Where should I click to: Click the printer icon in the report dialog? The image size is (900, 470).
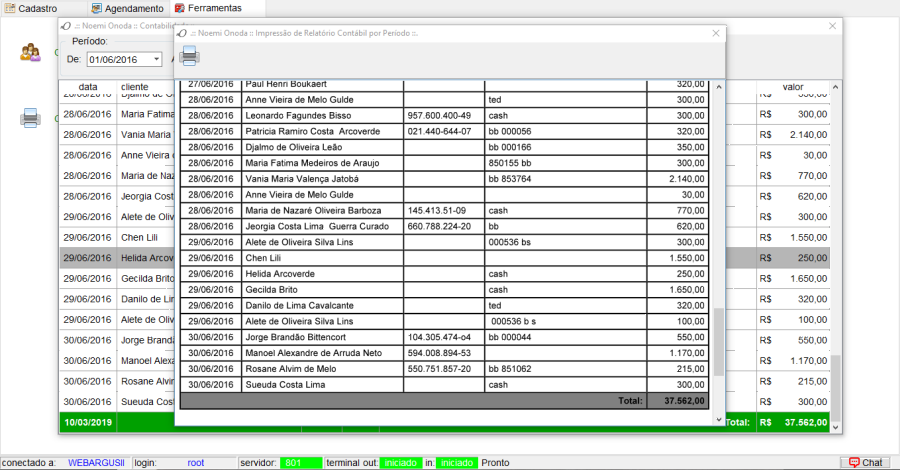coord(189,56)
